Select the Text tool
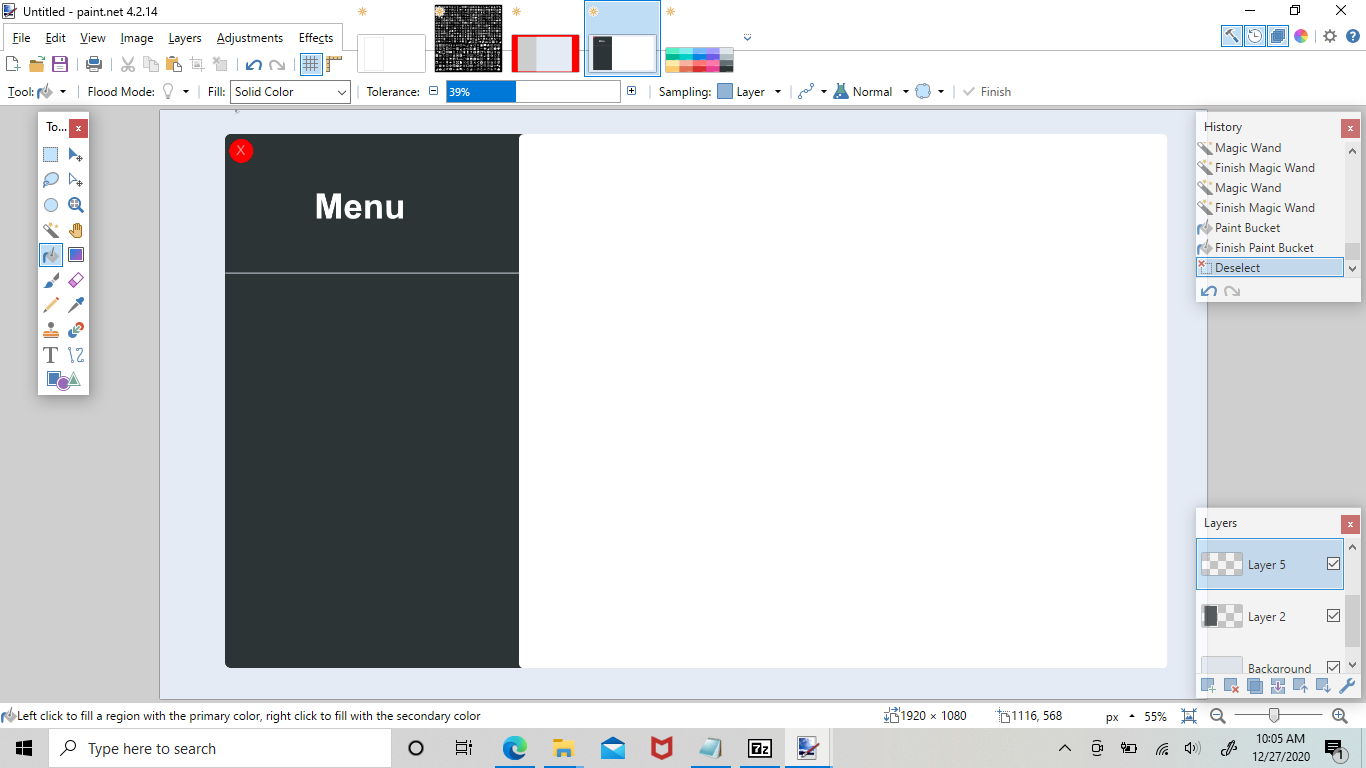Viewport: 1366px width, 768px height. [51, 355]
